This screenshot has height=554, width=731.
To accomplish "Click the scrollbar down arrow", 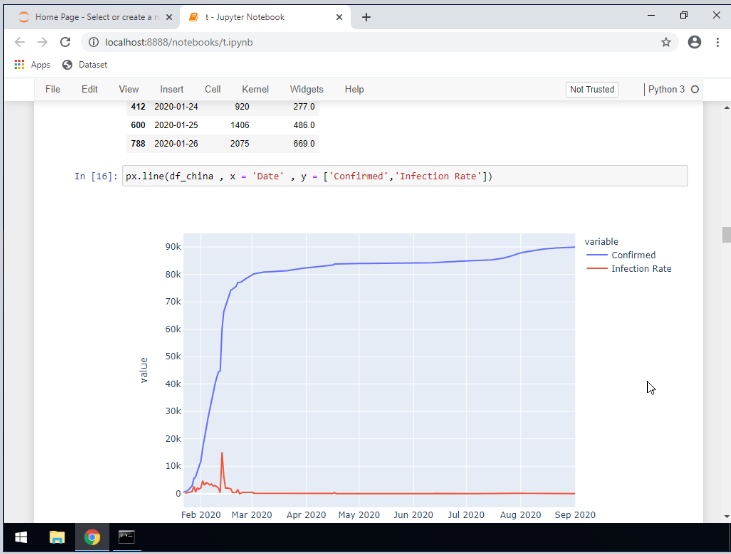I will point(726,516).
